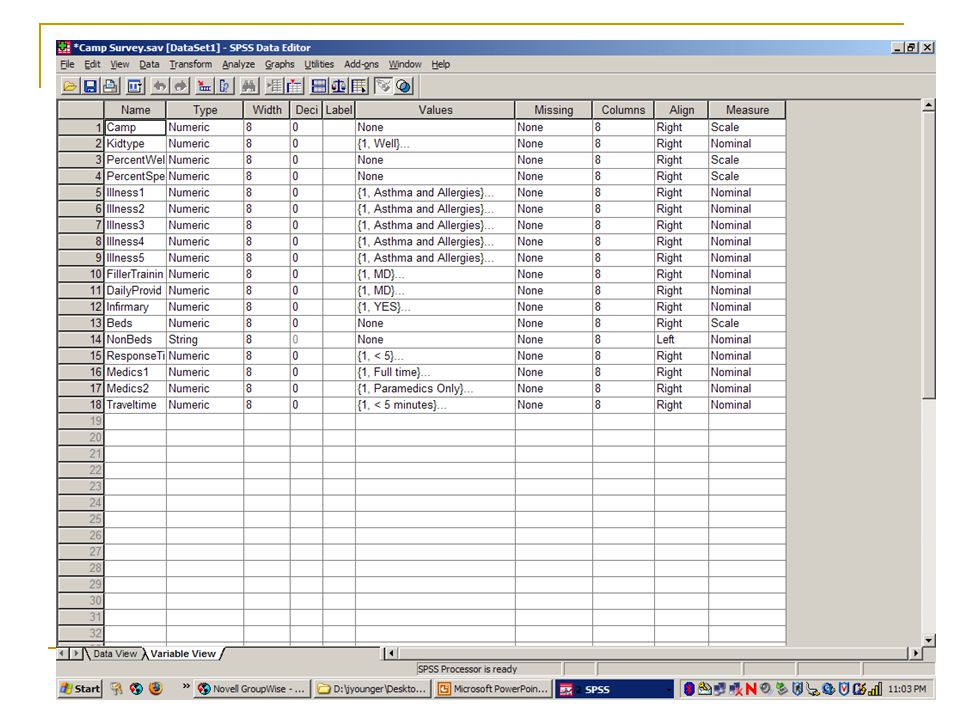Open the Dialog Recall toolbar button
The height and width of the screenshot is (720, 960).
tap(135, 86)
